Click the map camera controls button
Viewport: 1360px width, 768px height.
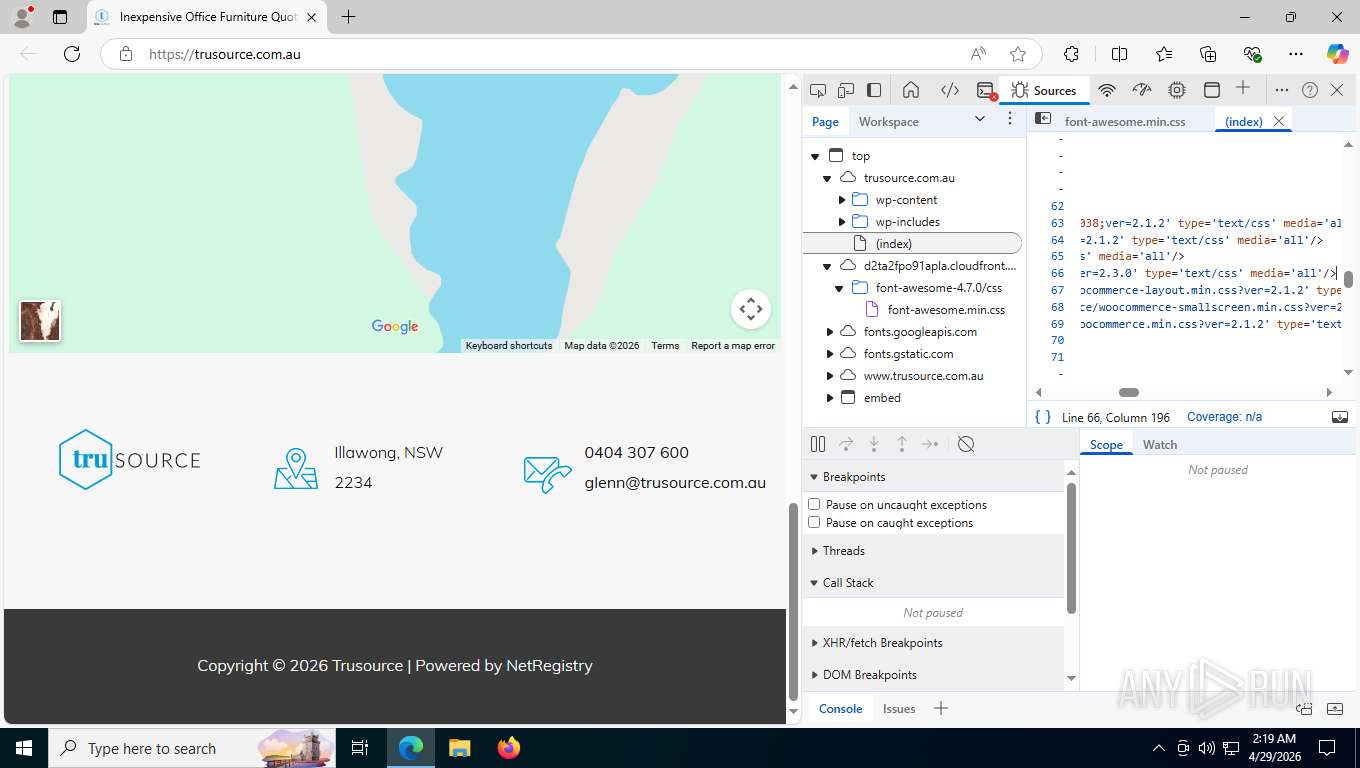tap(751, 309)
